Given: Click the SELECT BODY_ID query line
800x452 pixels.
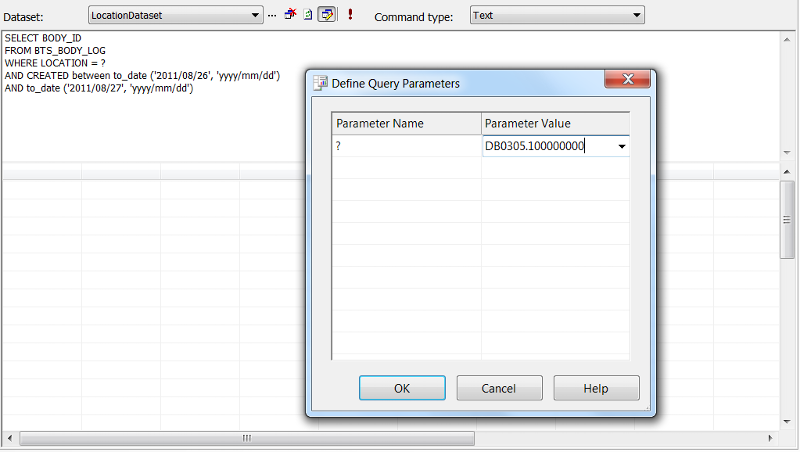Looking at the screenshot, I should tap(43, 38).
